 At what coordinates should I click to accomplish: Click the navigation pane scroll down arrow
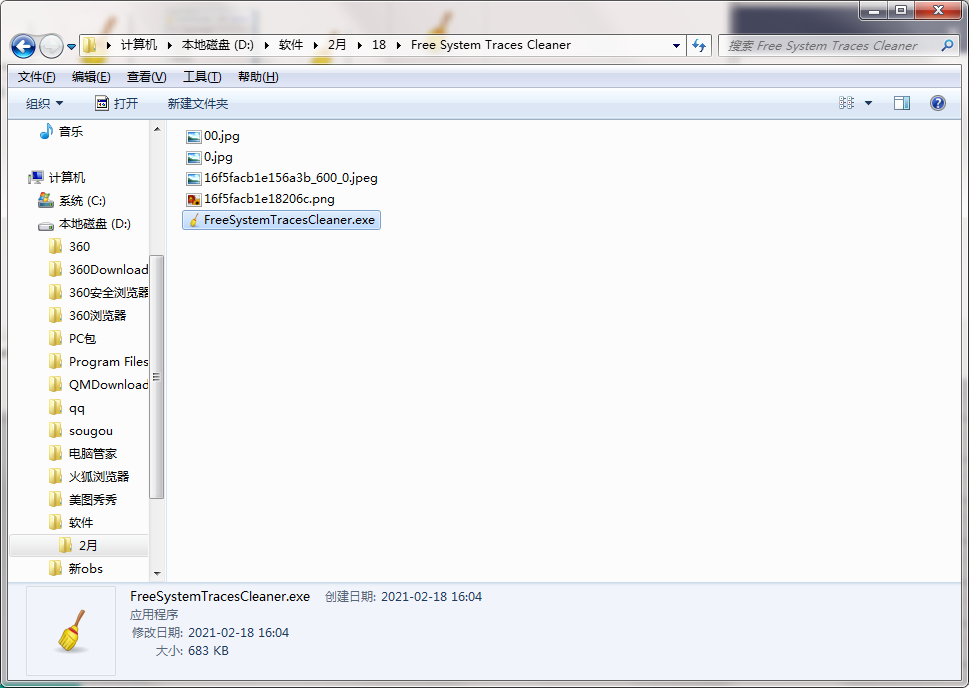click(157, 574)
